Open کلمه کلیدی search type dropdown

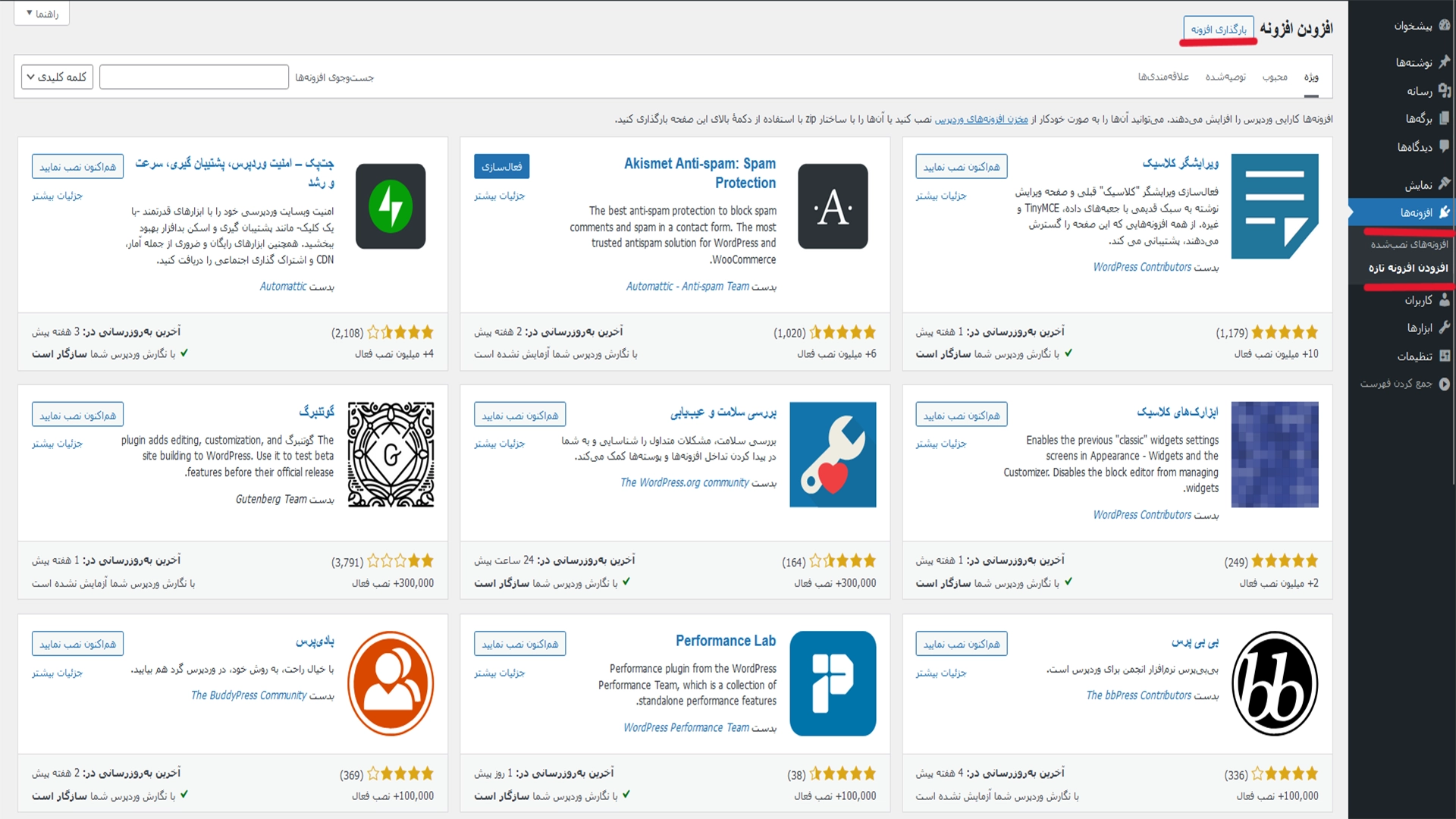coord(57,77)
